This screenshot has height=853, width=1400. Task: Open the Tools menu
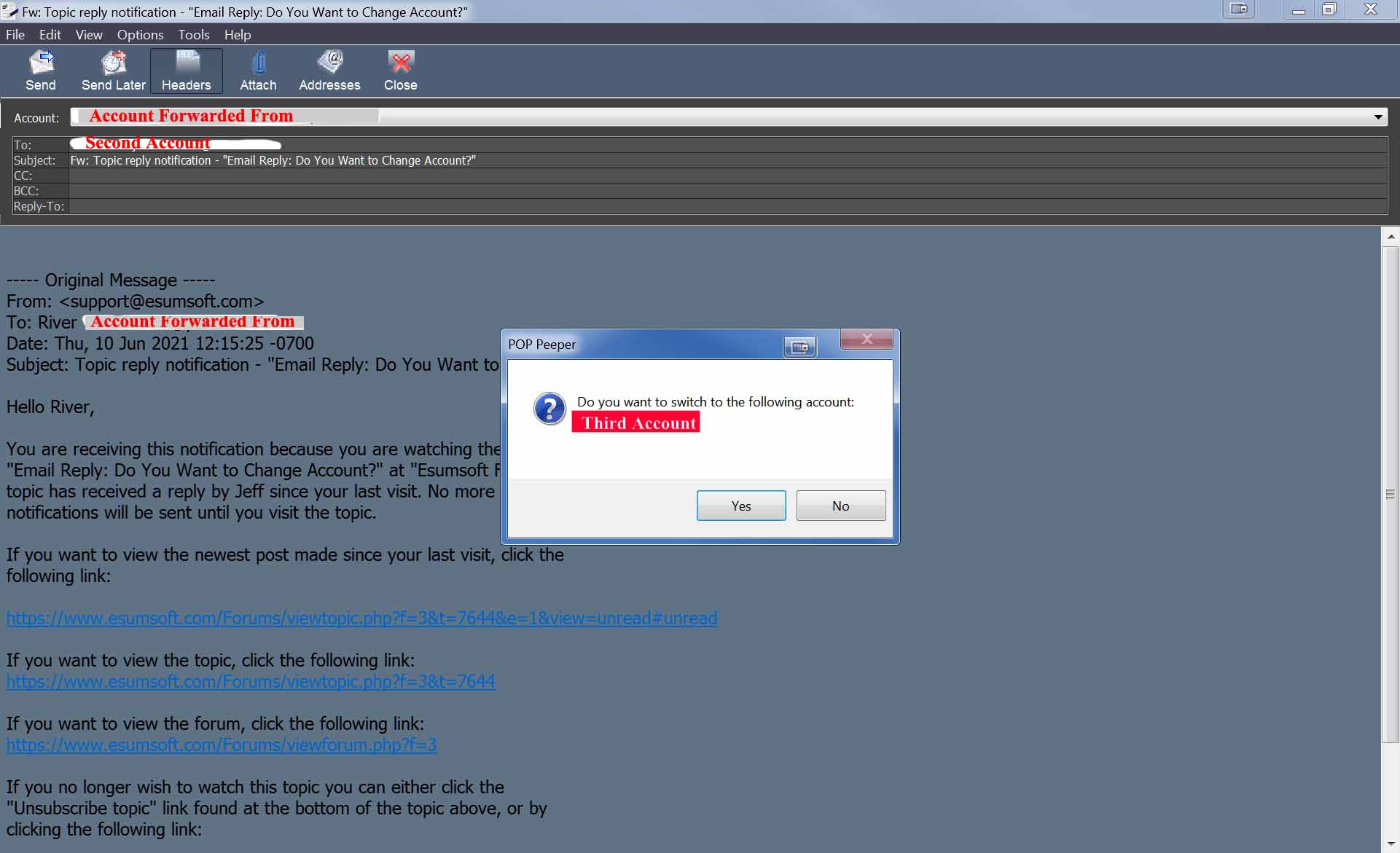[x=194, y=34]
